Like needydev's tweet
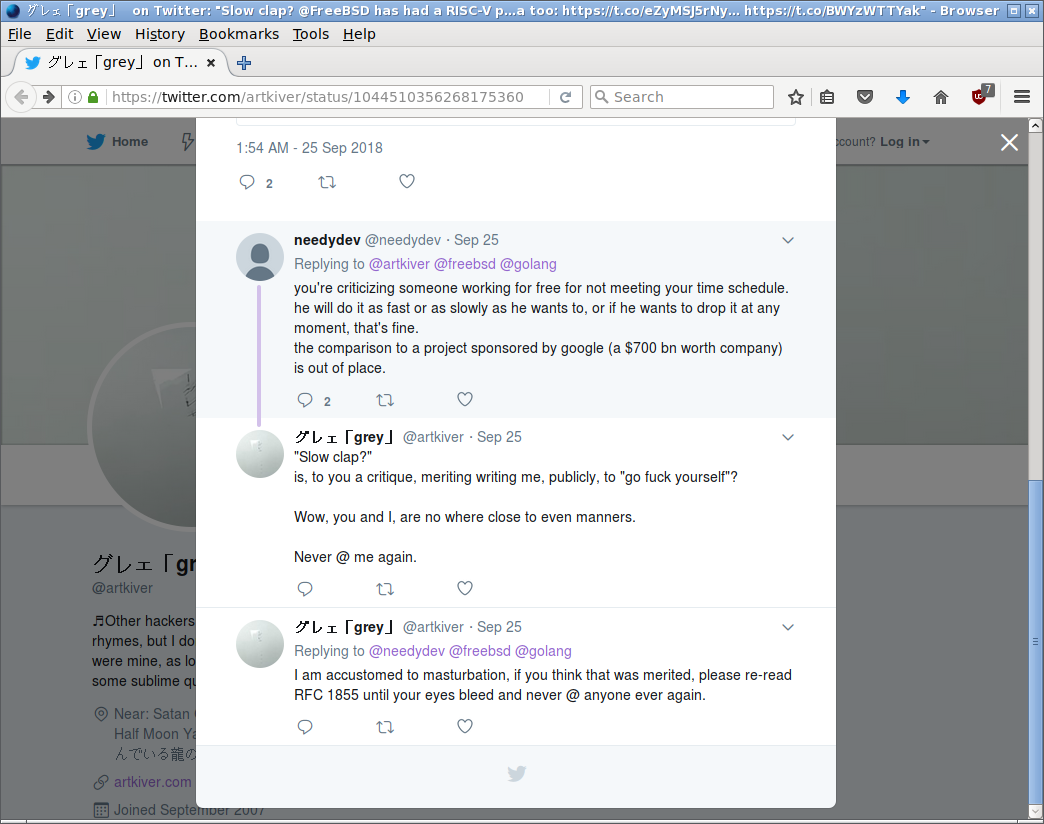This screenshot has height=824, width=1044. (465, 399)
